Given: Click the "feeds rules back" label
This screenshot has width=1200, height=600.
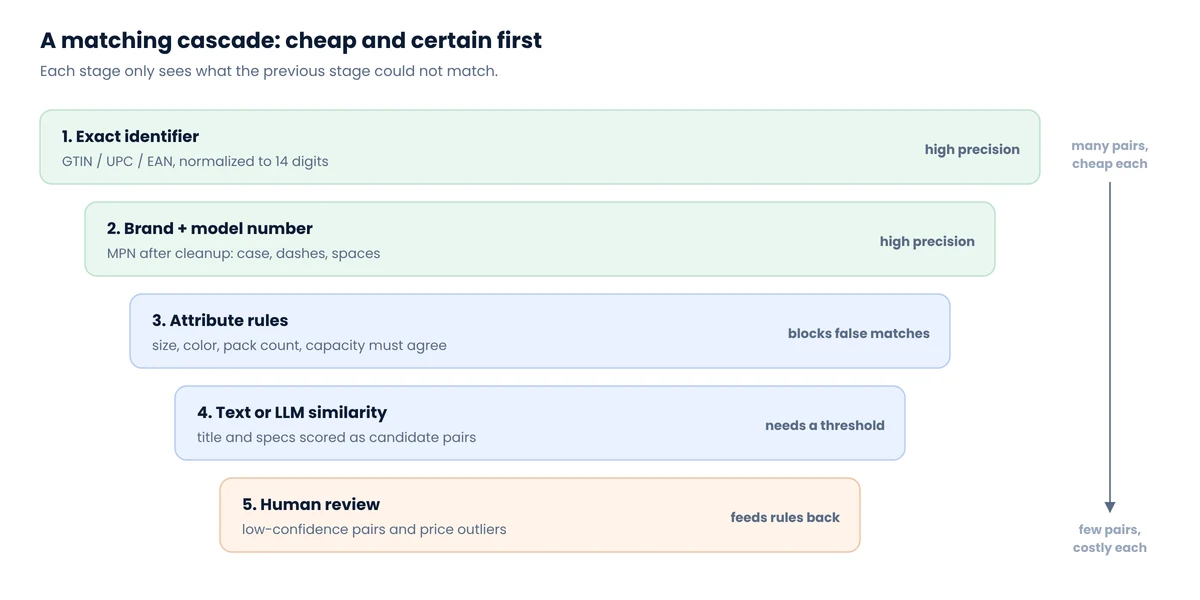Looking at the screenshot, I should tap(785, 517).
